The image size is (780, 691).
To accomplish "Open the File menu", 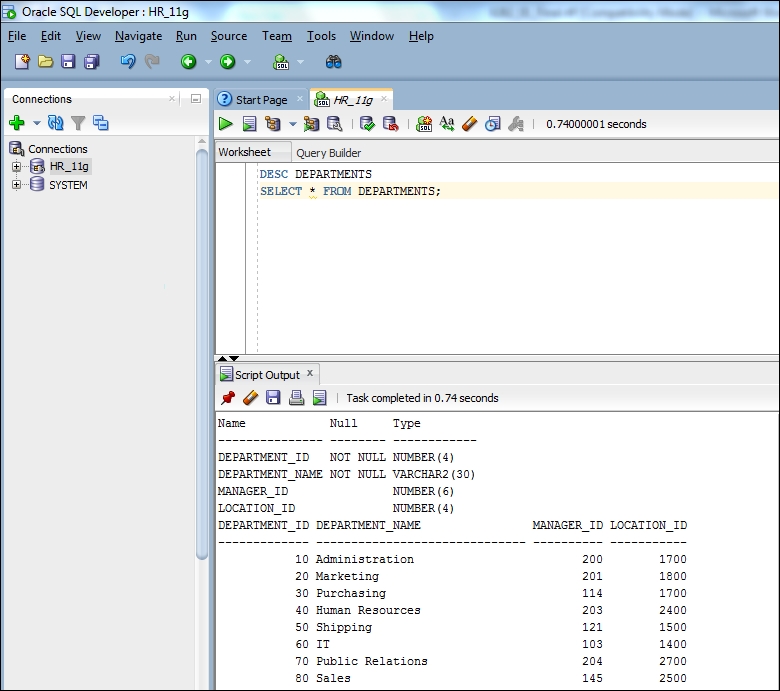I will click(17, 36).
